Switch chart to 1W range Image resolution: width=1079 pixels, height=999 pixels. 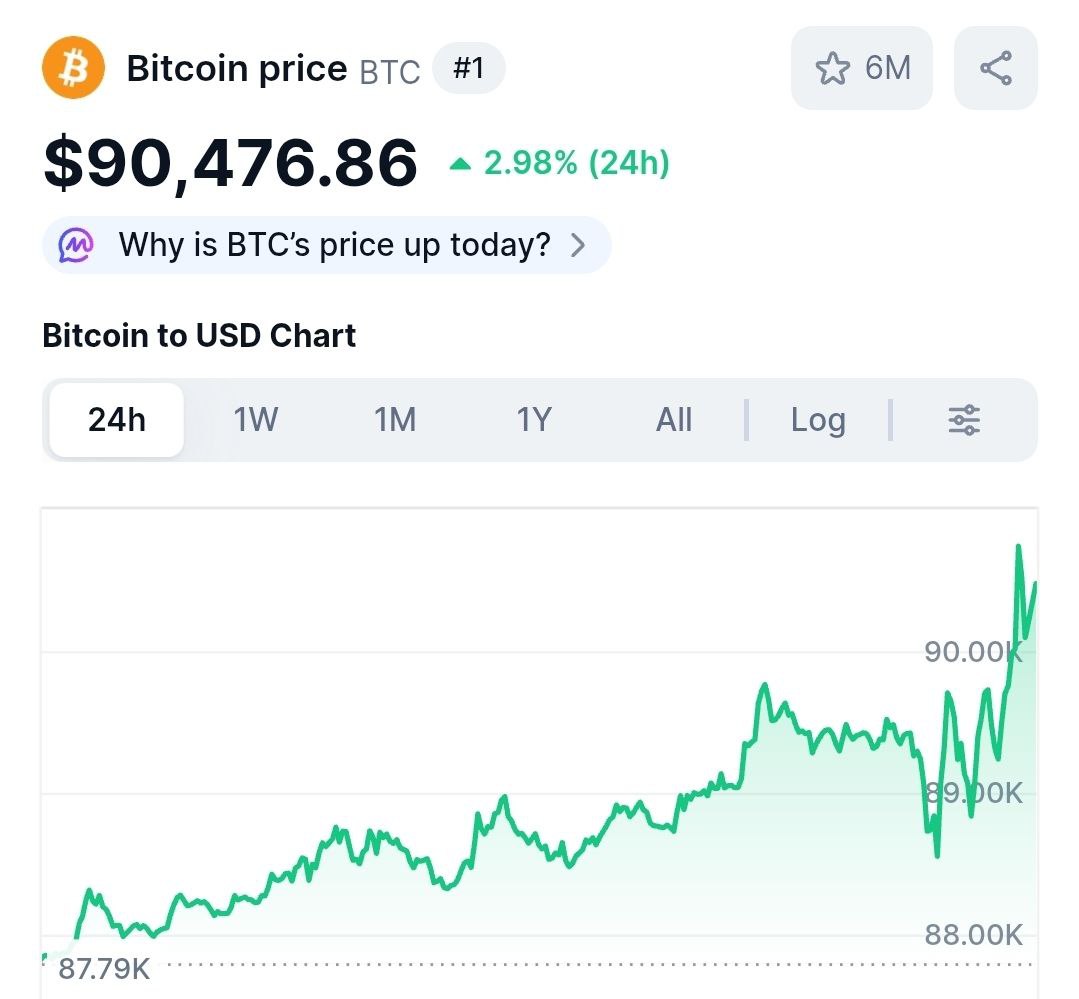point(256,420)
